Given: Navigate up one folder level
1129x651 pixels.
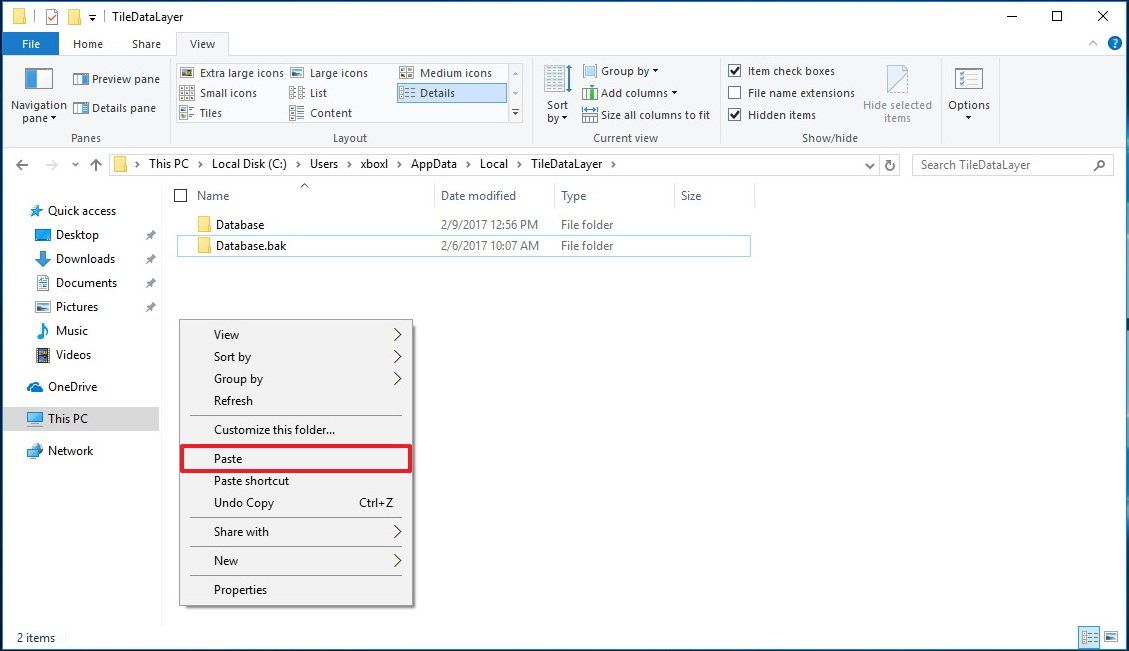Looking at the screenshot, I should pyautogui.click(x=94, y=163).
